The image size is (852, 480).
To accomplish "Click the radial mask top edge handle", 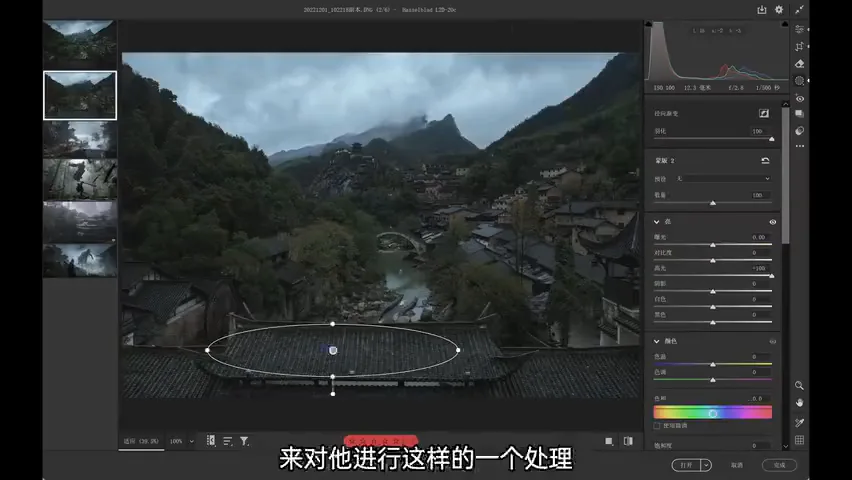I will coord(333,324).
